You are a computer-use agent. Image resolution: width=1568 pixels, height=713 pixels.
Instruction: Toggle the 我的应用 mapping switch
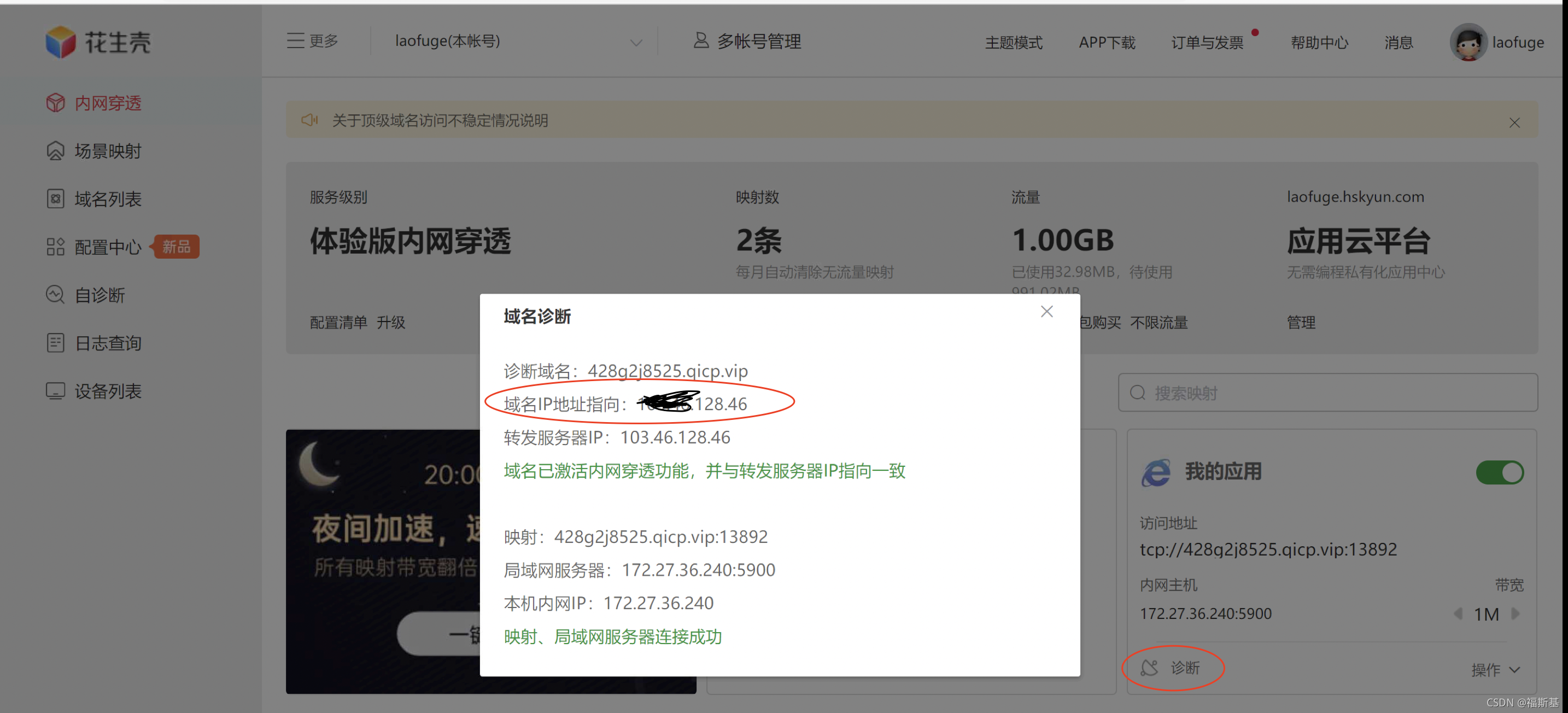pyautogui.click(x=1499, y=472)
